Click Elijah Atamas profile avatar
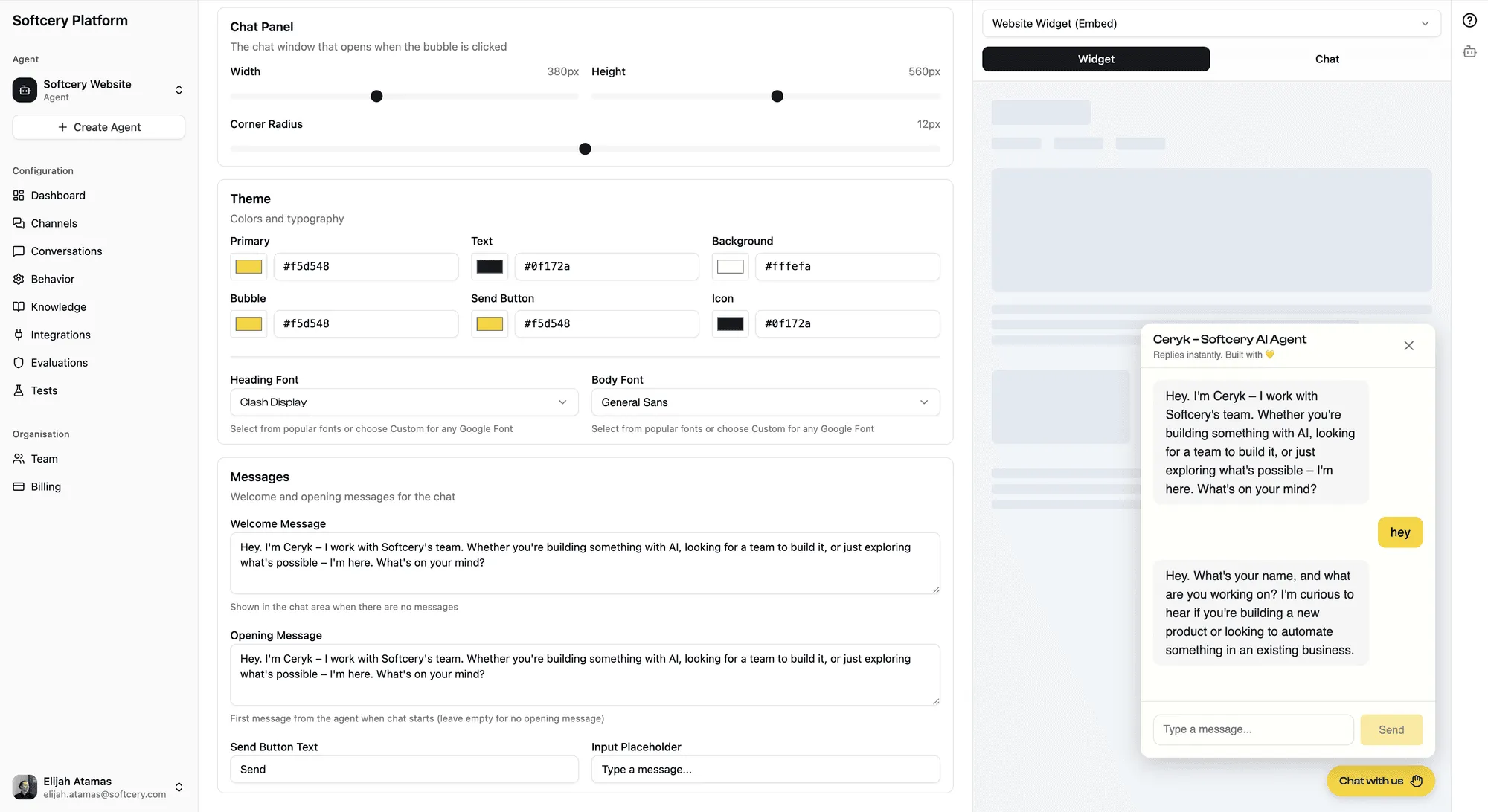Screen dimensions: 1488x812 tap(25, 787)
